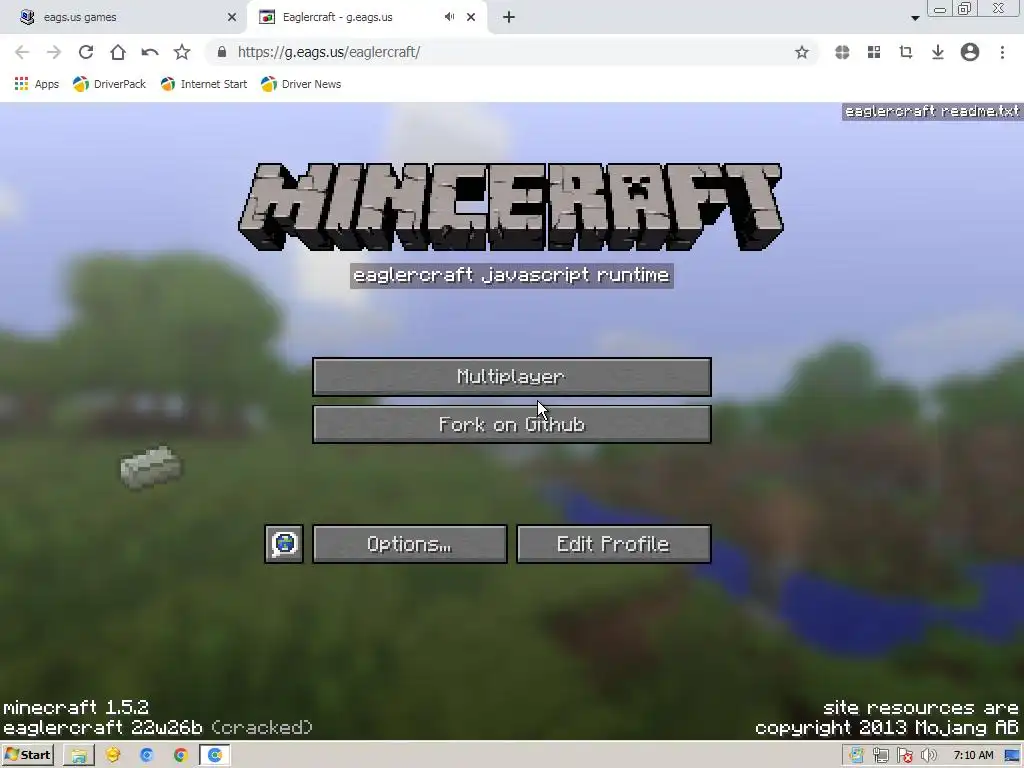
Task: Open Fork on Github button
Action: click(x=511, y=424)
